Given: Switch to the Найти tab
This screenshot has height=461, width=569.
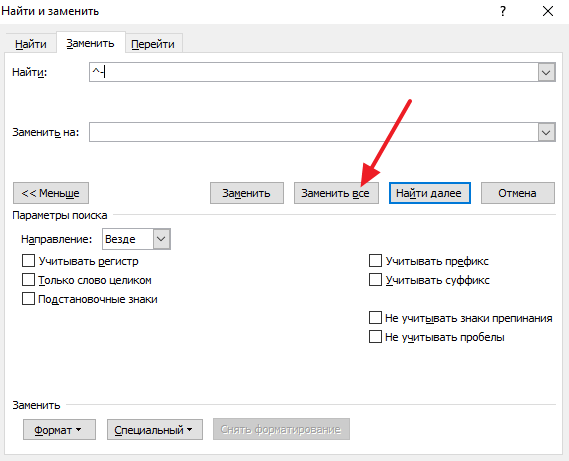Looking at the screenshot, I should click(x=31, y=44).
